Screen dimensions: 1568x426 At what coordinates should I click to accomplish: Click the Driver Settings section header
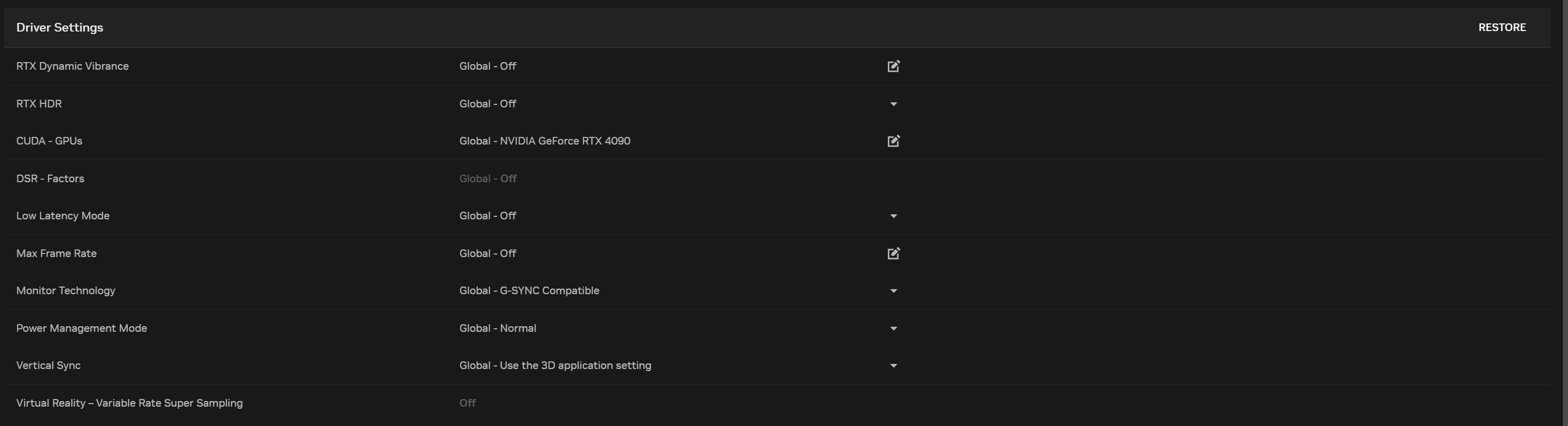tap(60, 27)
